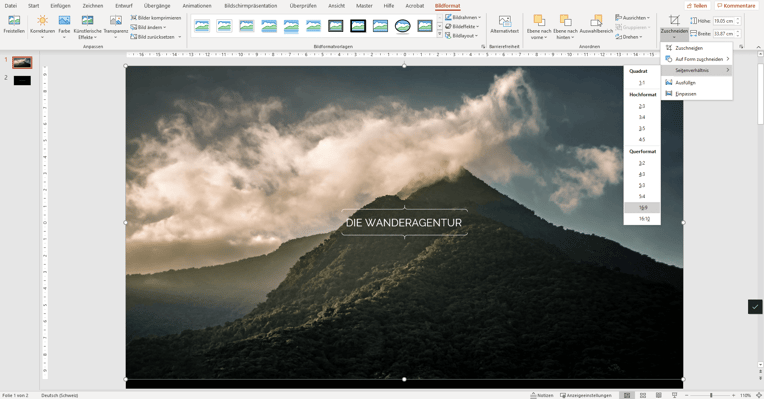Image resolution: width=764 pixels, height=399 pixels.
Task: Open the Drehen dropdown
Action: [629, 37]
